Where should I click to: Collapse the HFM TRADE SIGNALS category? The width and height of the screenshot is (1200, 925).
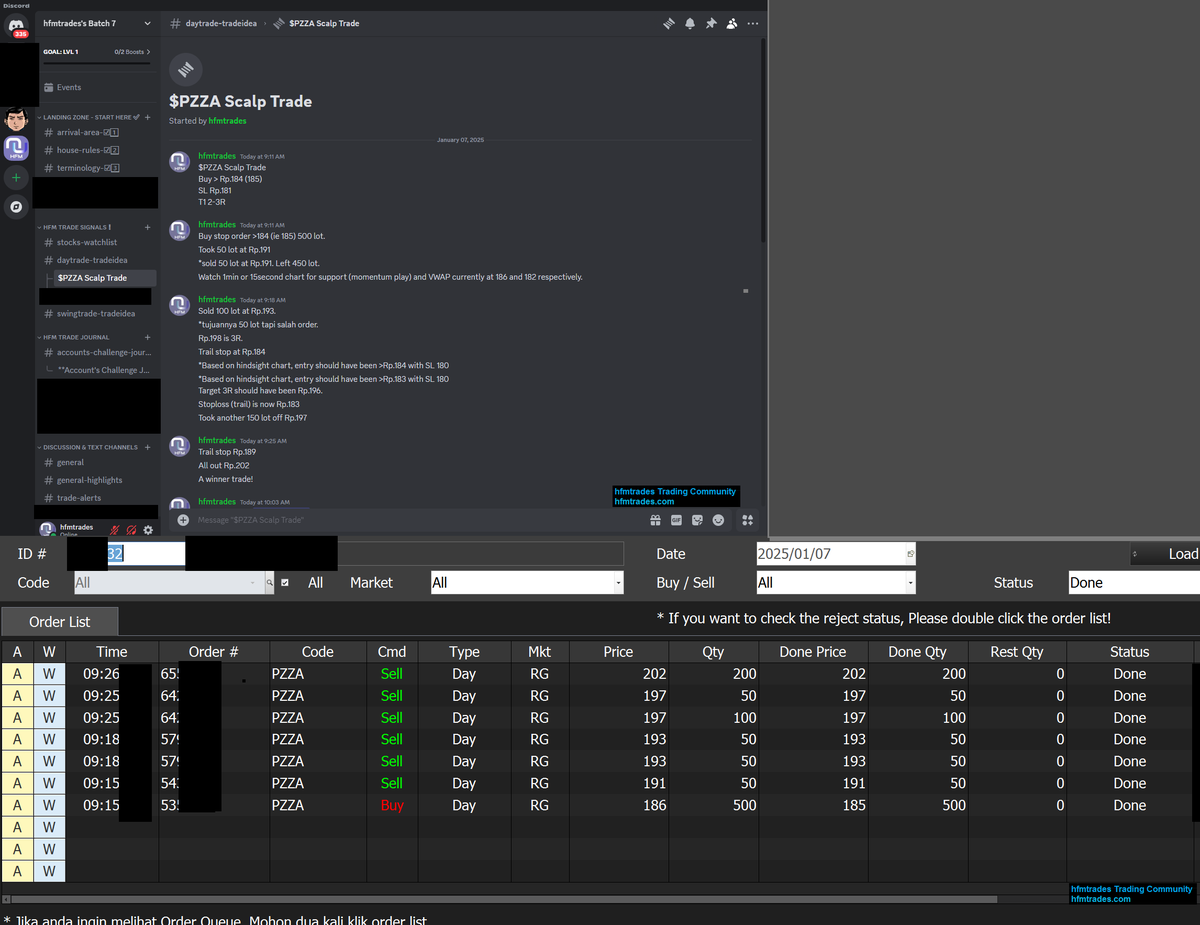(x=74, y=227)
